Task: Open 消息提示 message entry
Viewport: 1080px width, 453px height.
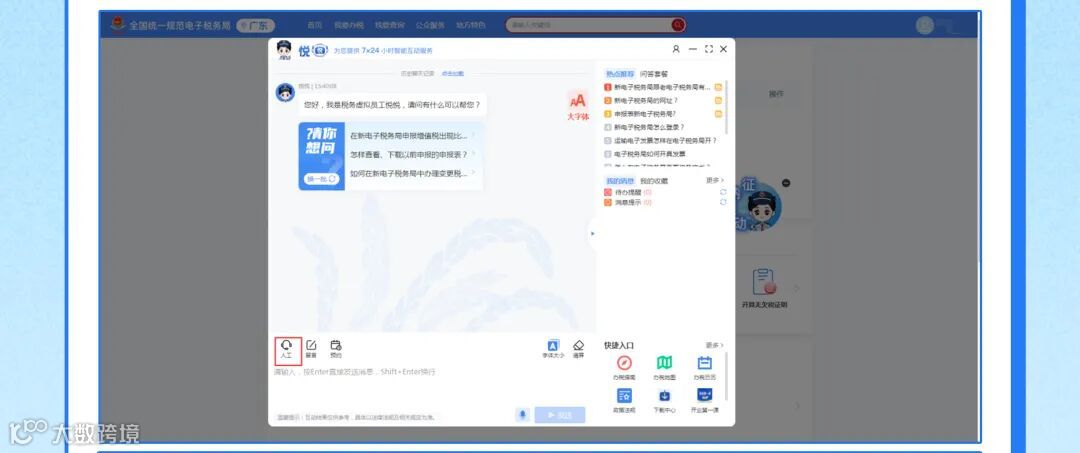Action: (628, 202)
